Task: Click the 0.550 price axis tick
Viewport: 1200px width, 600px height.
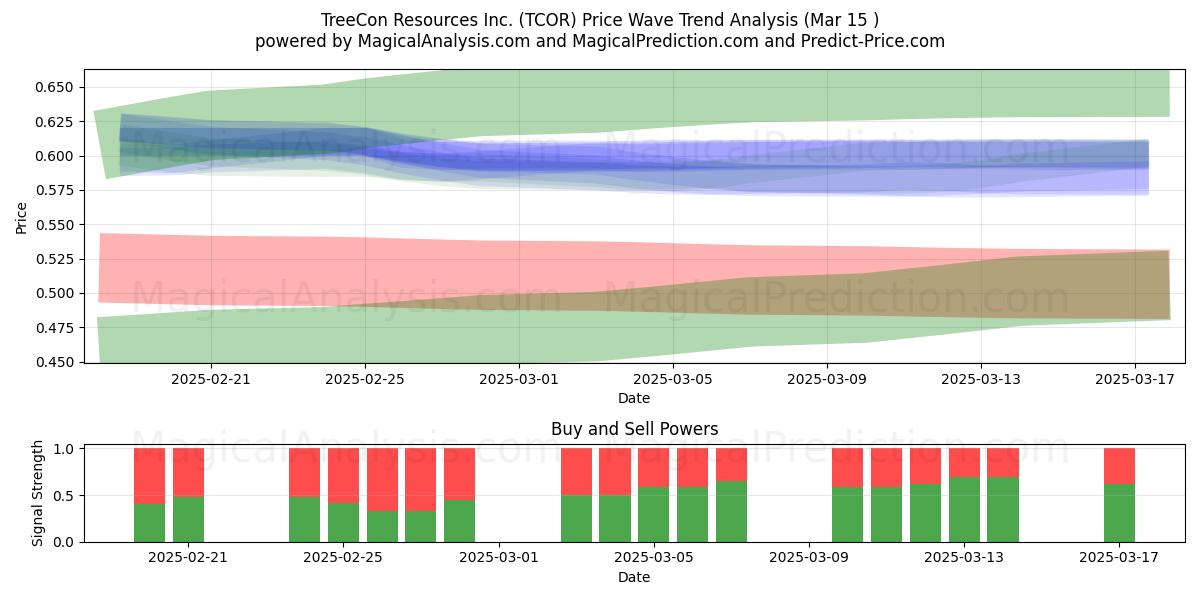Action: click(56, 225)
